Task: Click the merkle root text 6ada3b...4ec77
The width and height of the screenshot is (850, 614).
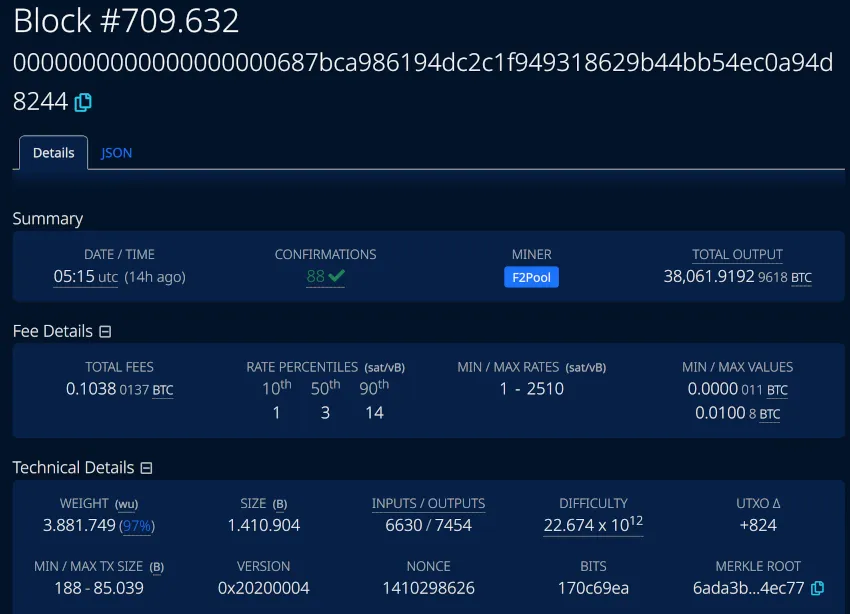Action: point(748,588)
